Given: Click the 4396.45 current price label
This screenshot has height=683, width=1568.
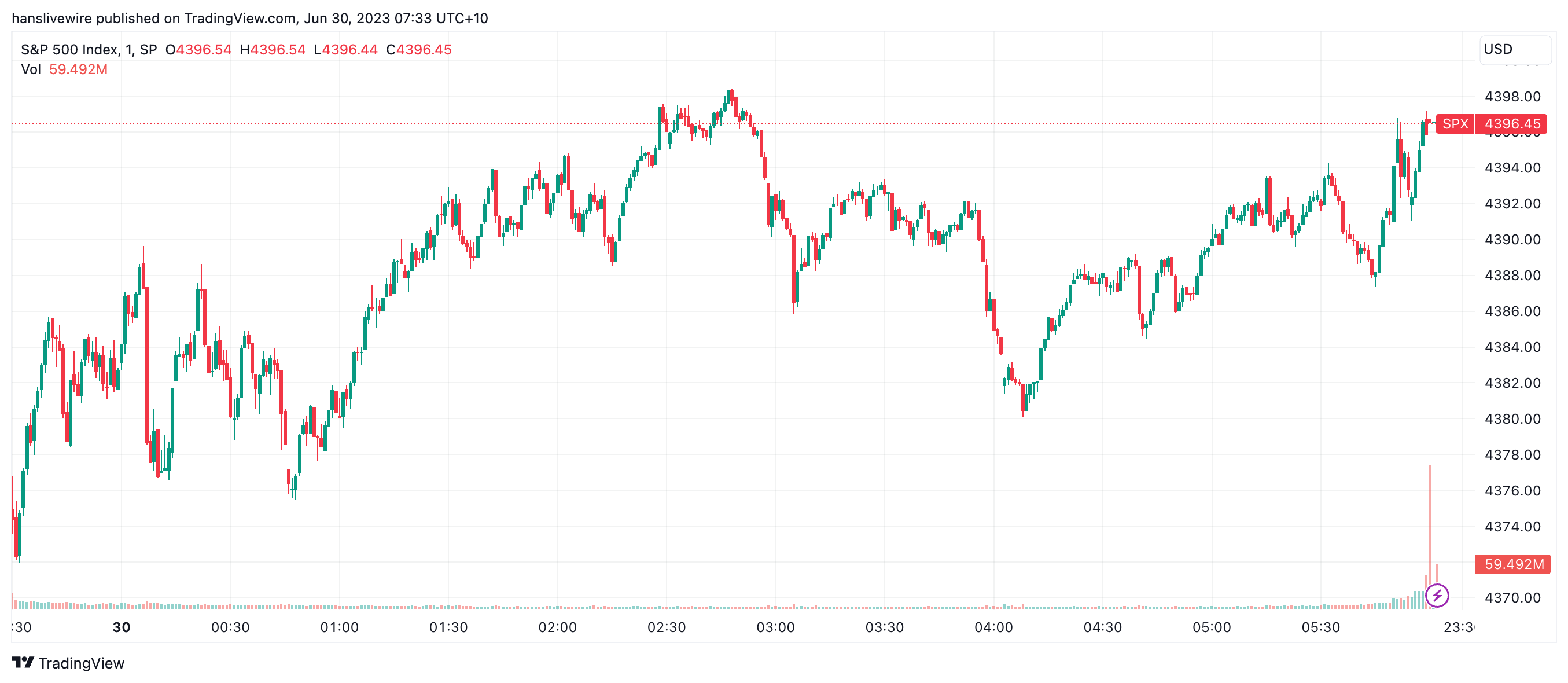Looking at the screenshot, I should [x=1512, y=124].
